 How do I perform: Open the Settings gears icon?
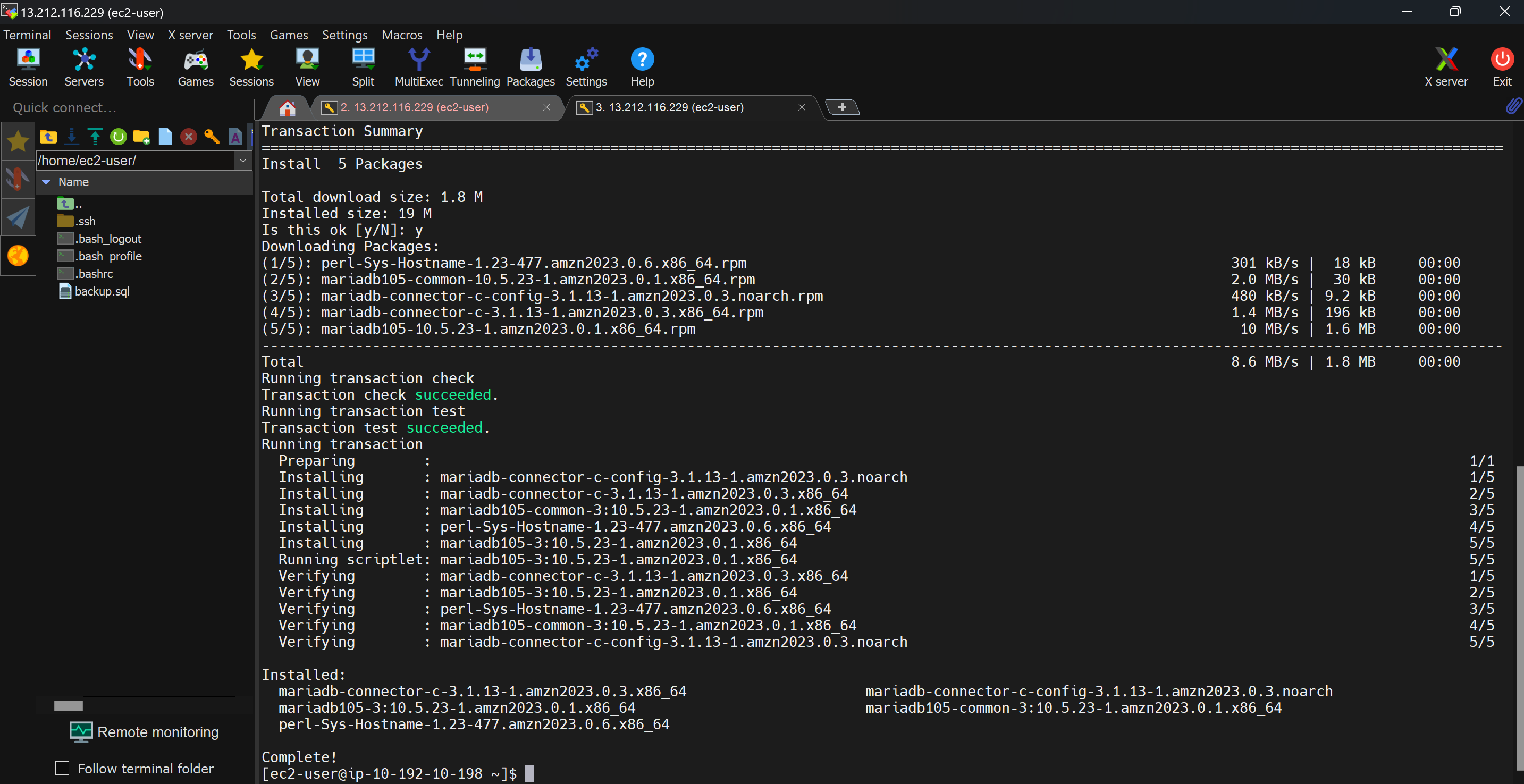pos(586,67)
